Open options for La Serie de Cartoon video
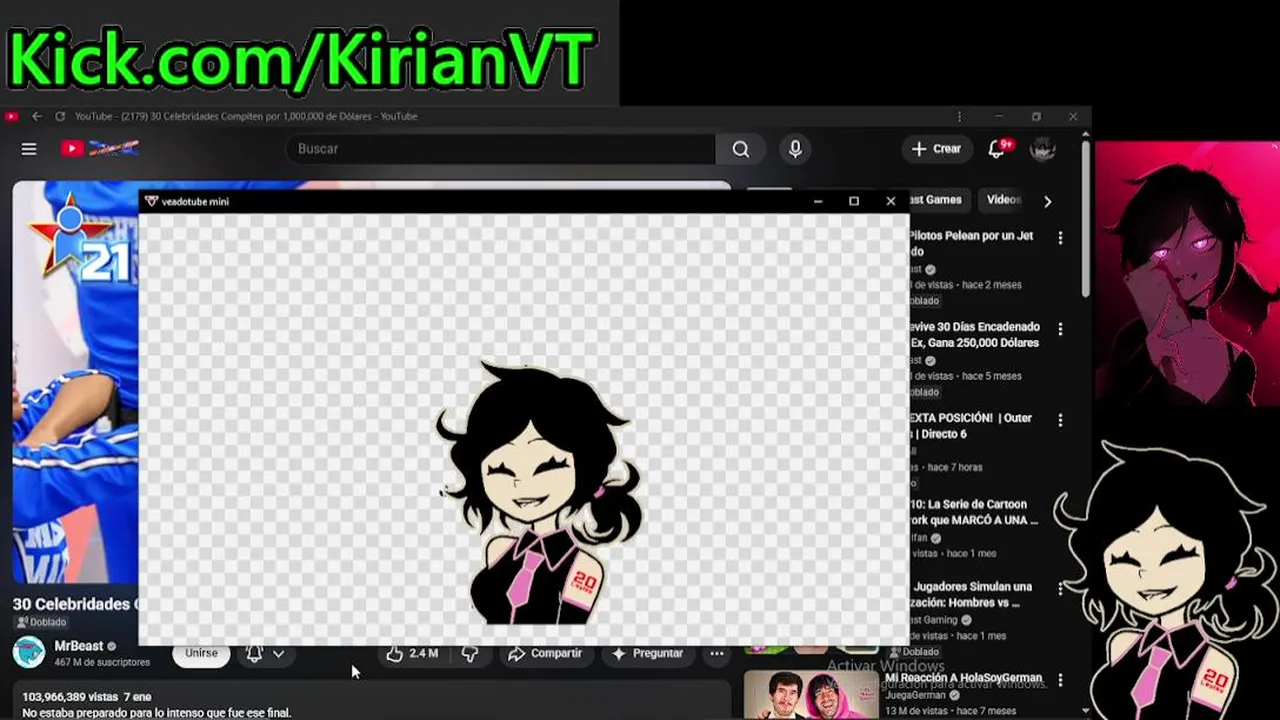Screen dimensions: 1280x720 1060,507
